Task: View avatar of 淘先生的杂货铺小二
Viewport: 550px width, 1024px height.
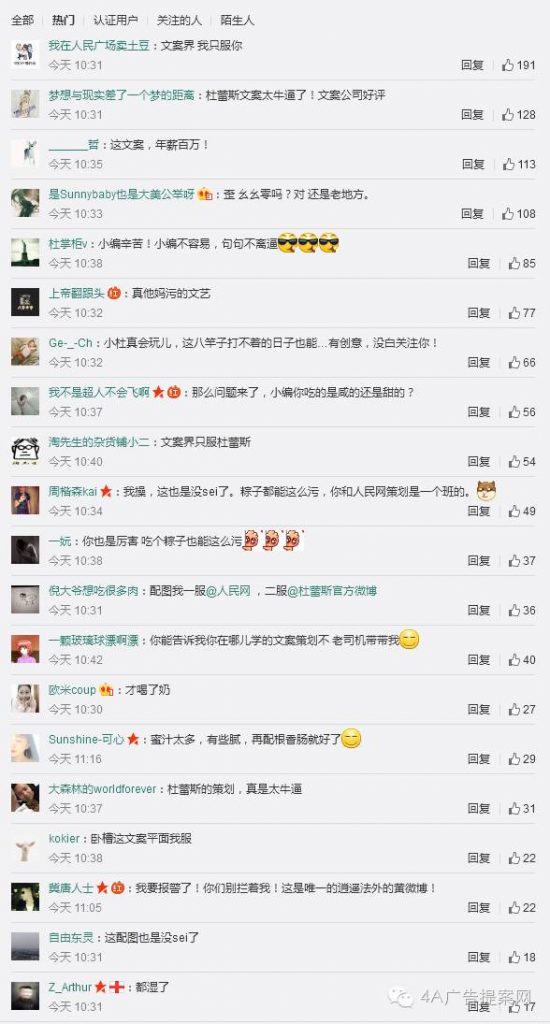Action: click(x=25, y=451)
